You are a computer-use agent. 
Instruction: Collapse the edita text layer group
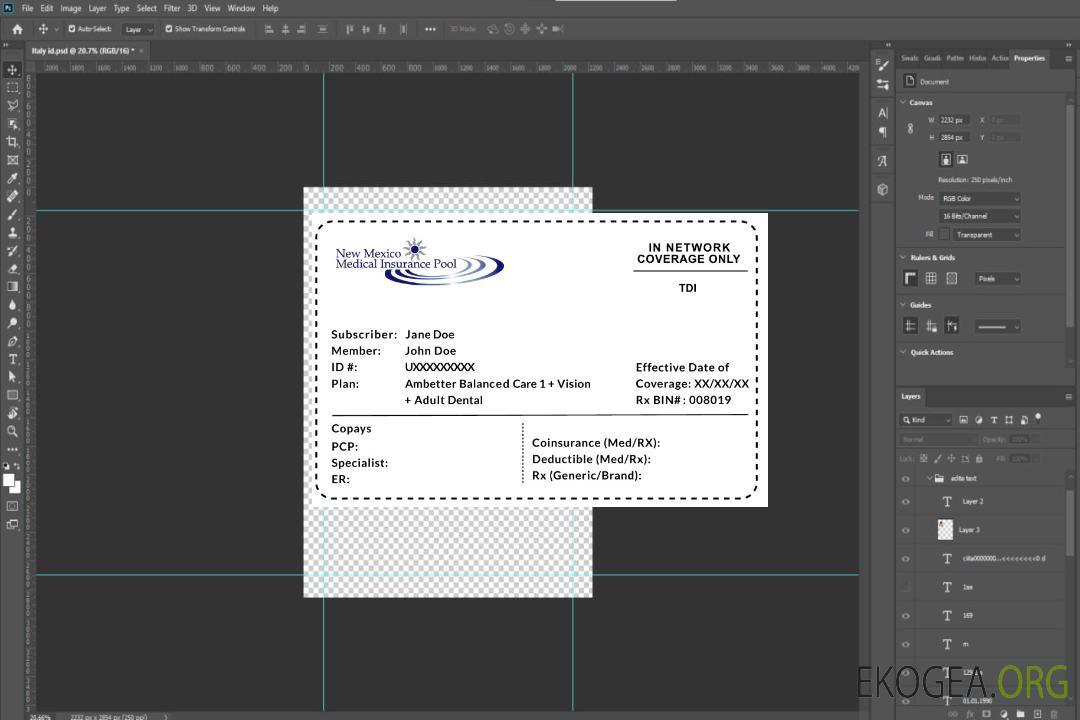tap(929, 478)
